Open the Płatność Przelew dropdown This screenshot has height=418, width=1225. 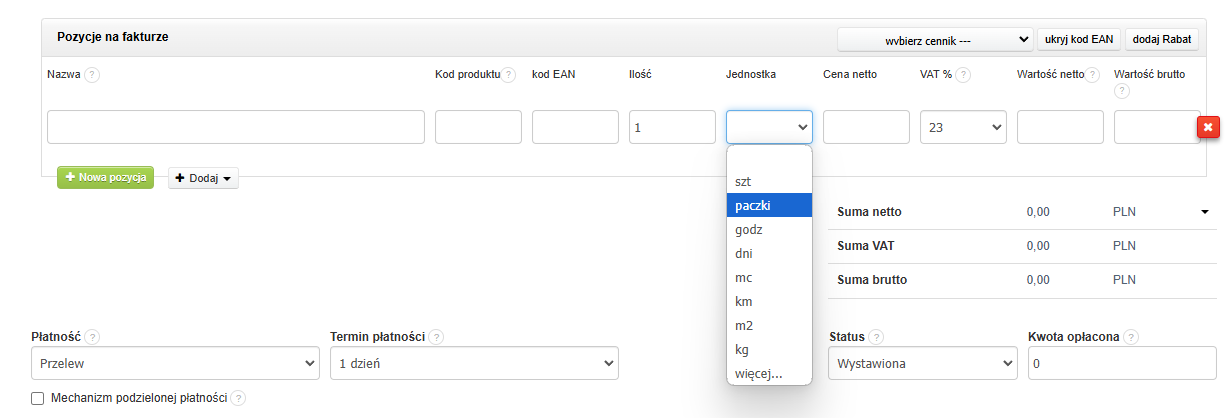tap(175, 364)
